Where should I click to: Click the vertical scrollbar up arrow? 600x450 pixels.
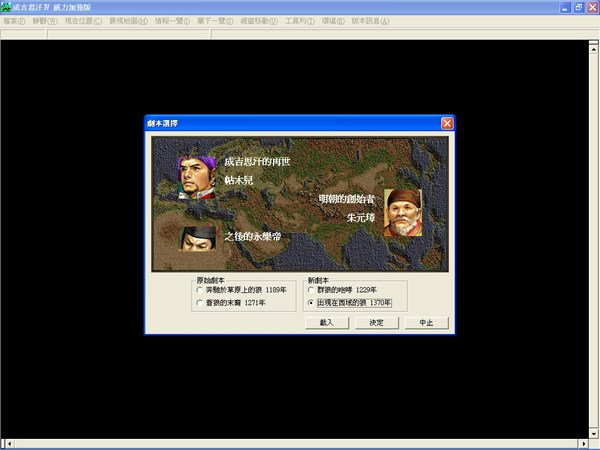593,49
